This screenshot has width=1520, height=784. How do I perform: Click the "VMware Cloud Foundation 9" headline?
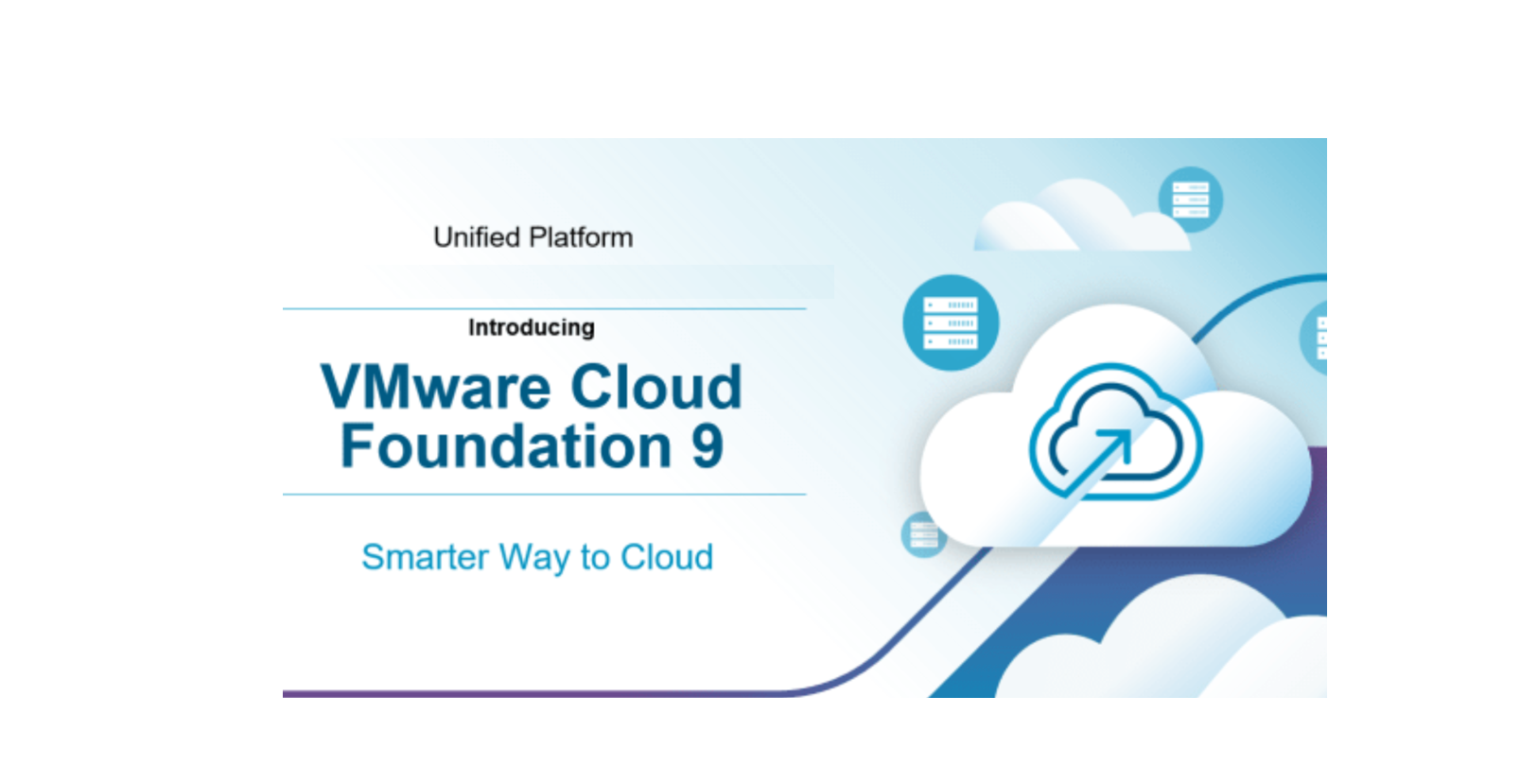pyautogui.click(x=533, y=416)
